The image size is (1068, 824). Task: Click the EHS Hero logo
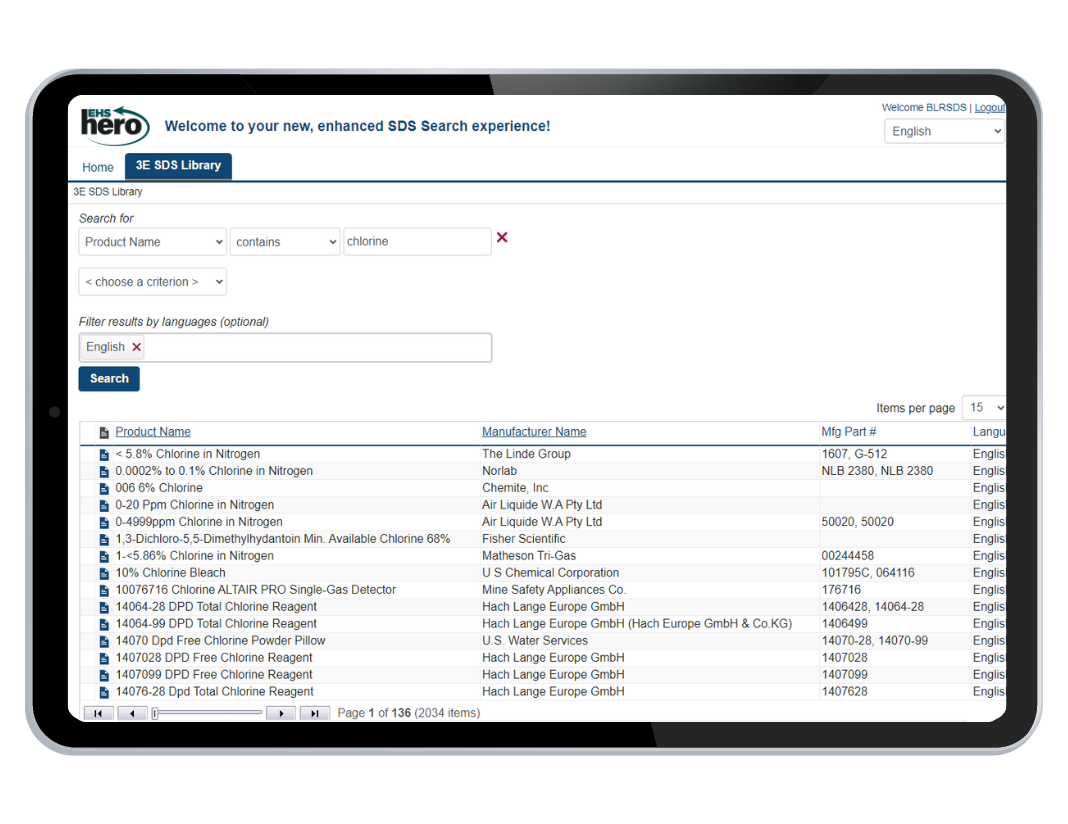point(115,126)
